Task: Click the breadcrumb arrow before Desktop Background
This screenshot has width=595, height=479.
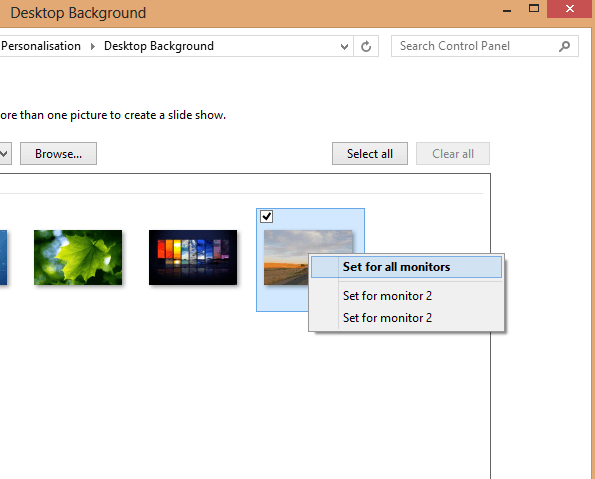Action: 92,46
